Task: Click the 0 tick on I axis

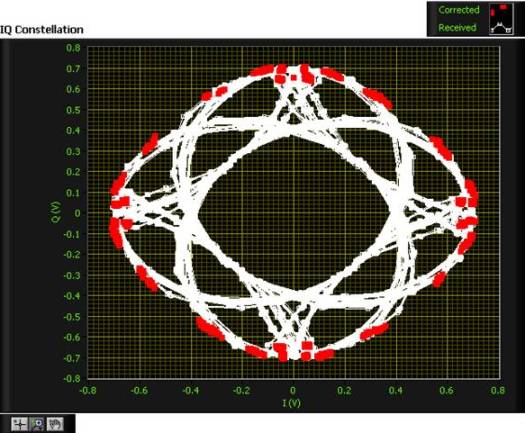Action: (293, 390)
